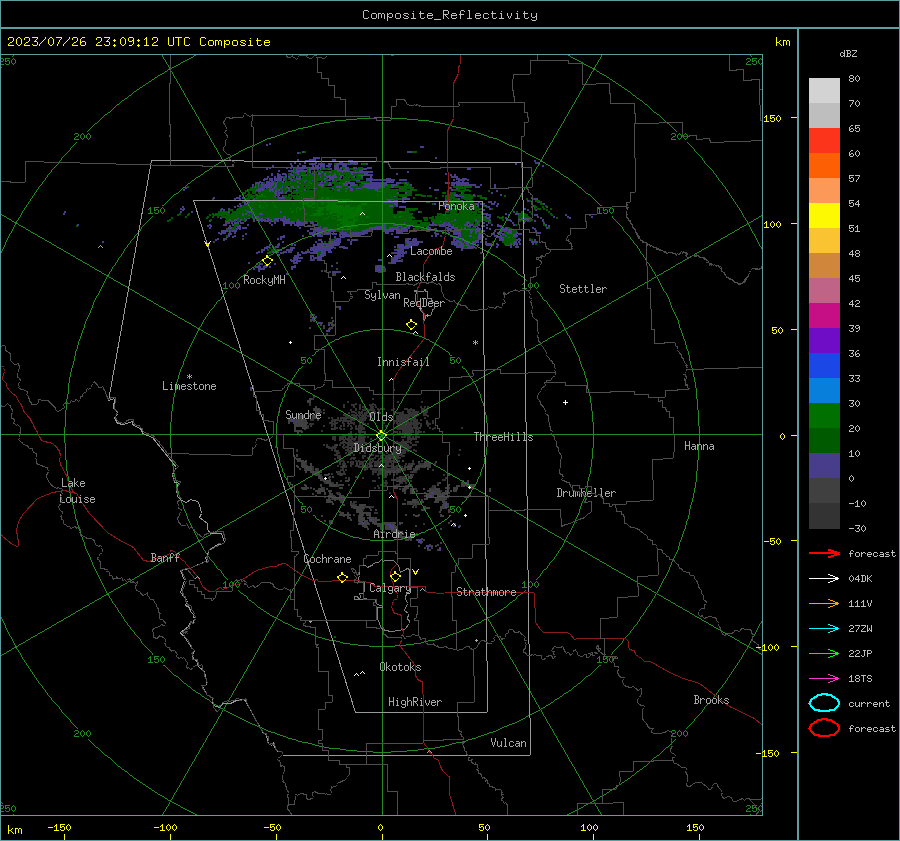This screenshot has height=841, width=900.
Task: Click the magenta 18TS arrow legend icon
Action: [824, 679]
